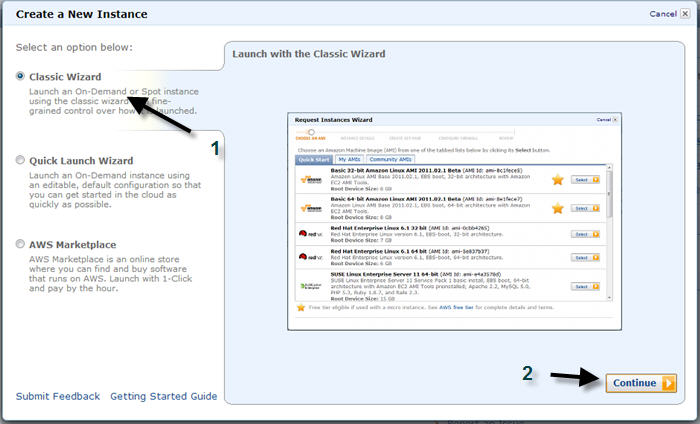Click Select button for Red Hat 6.1 32 bit
Screen dimensions: 700x424
[x=585, y=234]
